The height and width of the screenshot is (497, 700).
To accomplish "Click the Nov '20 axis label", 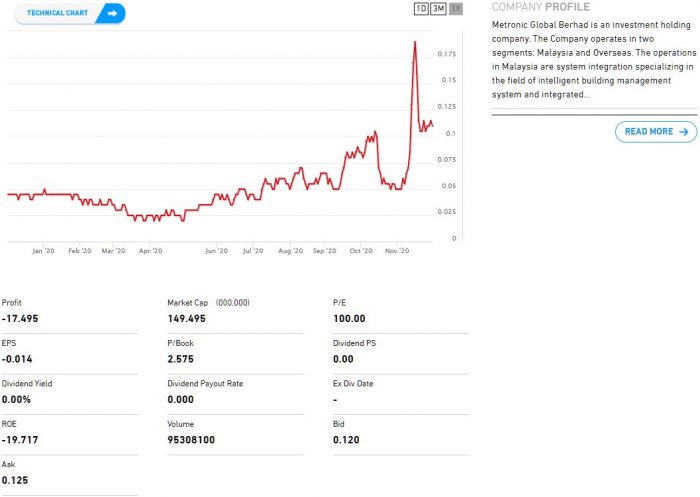I will click(x=397, y=252).
